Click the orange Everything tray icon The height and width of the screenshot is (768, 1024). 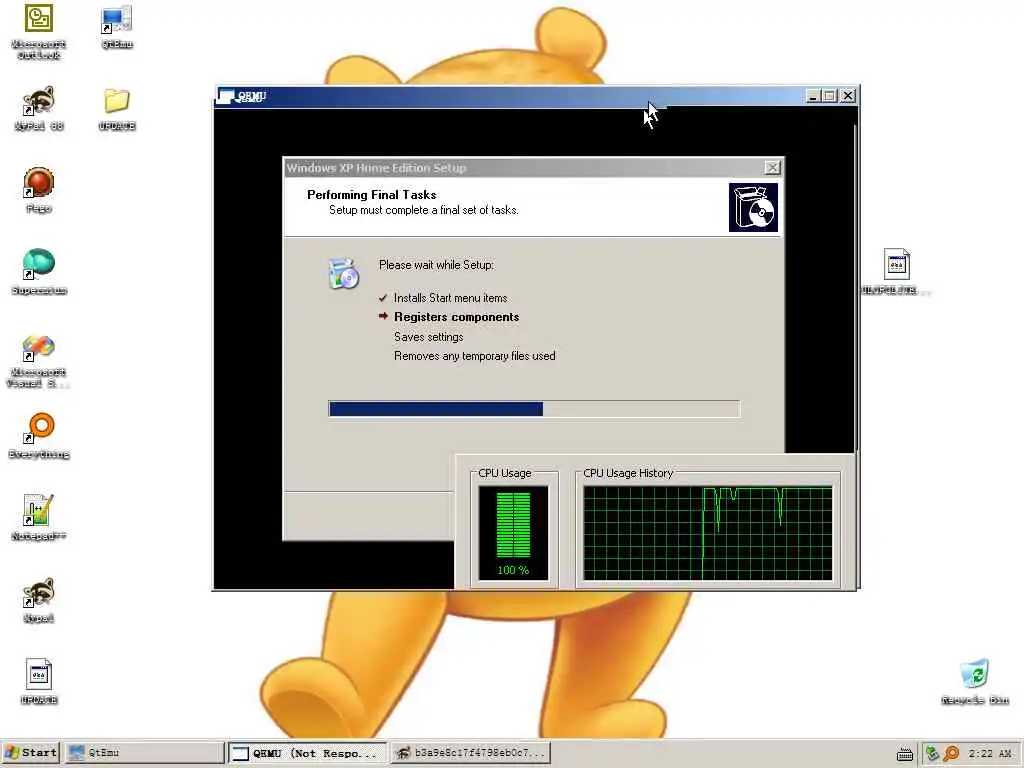coord(952,753)
